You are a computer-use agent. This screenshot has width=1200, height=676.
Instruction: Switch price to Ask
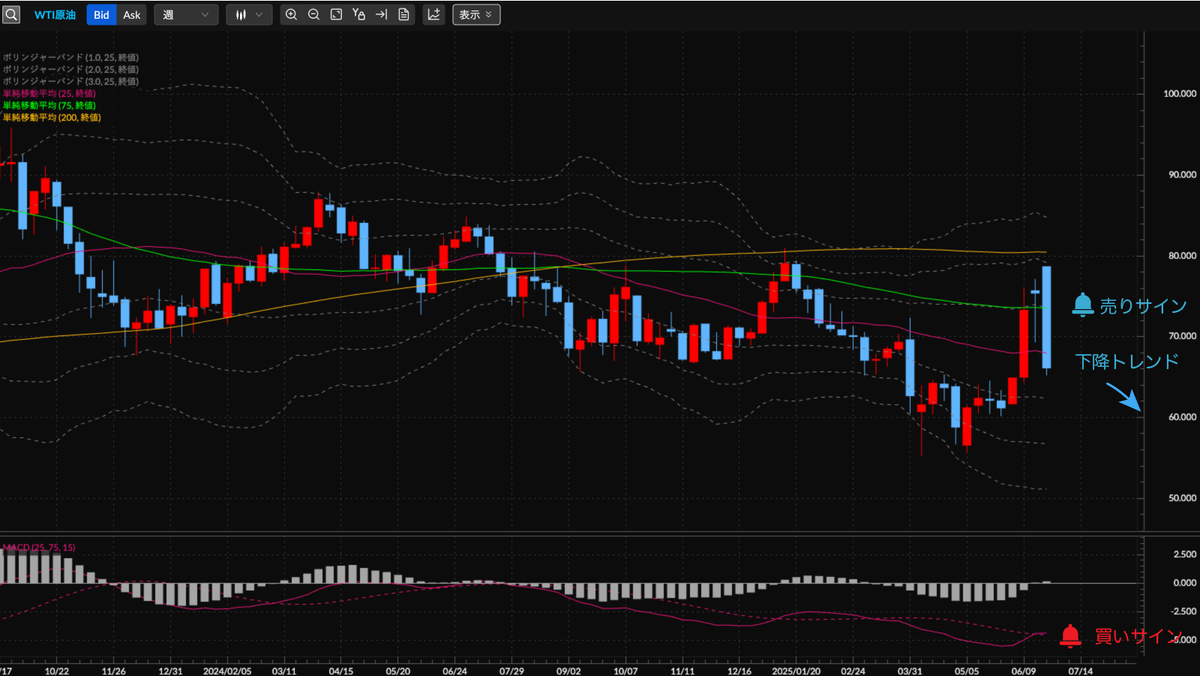click(132, 15)
